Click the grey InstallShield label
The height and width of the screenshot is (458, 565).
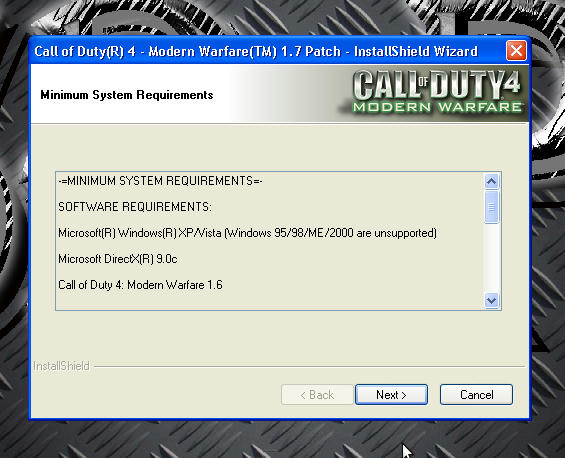click(x=61, y=366)
